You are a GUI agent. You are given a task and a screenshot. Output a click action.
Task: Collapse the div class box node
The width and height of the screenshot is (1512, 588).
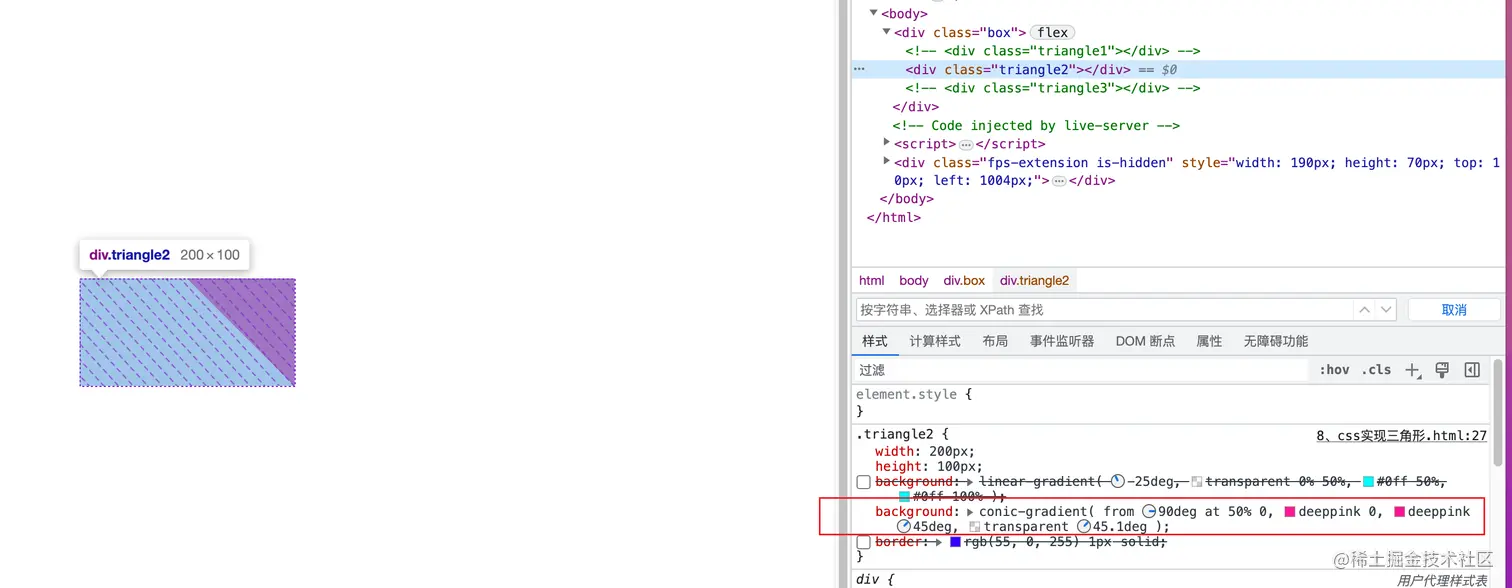pyautogui.click(x=886, y=32)
